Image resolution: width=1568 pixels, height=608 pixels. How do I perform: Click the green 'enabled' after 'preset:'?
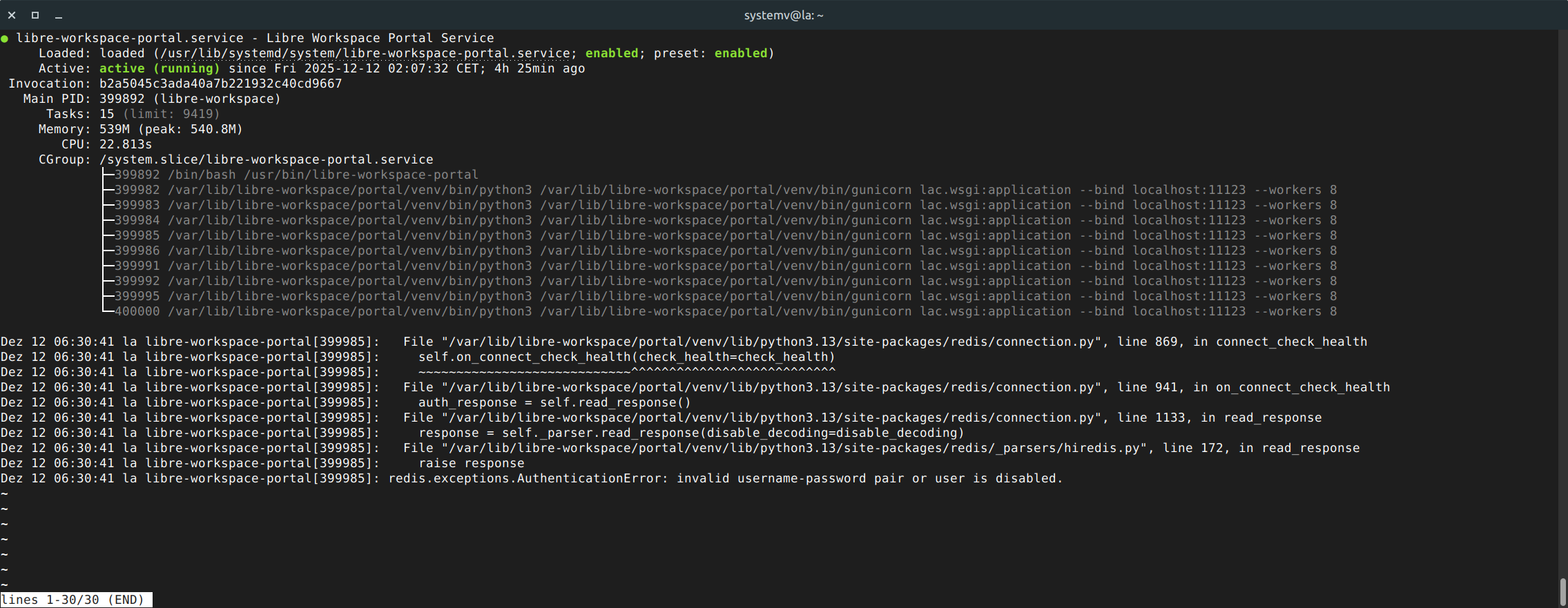coord(740,53)
